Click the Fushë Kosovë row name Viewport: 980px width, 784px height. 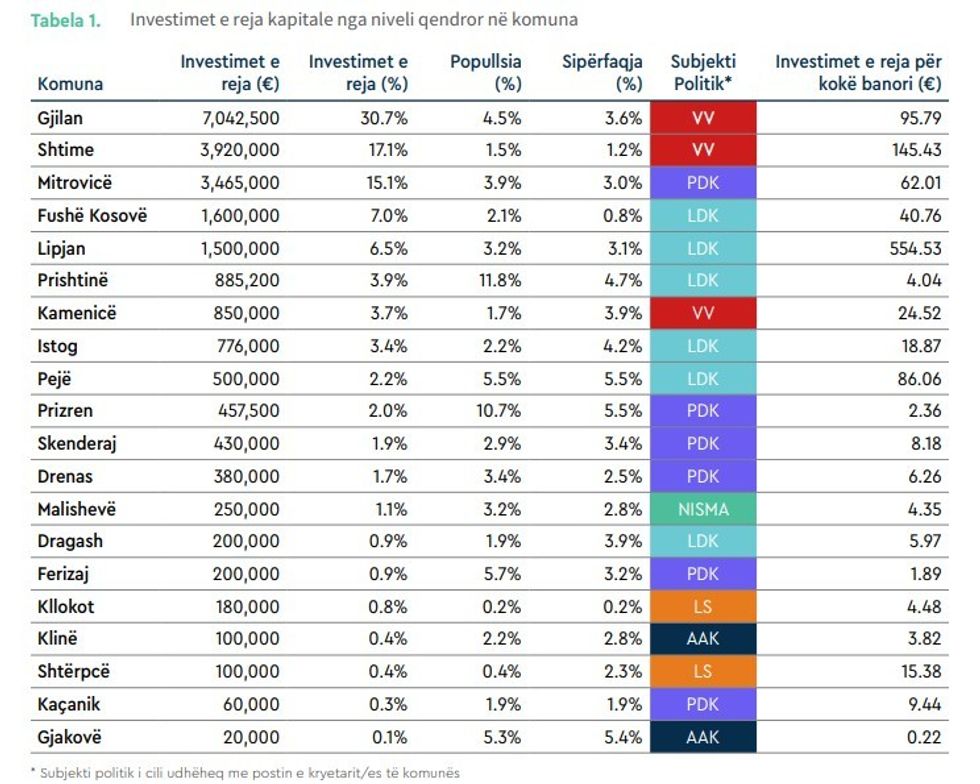coord(92,216)
